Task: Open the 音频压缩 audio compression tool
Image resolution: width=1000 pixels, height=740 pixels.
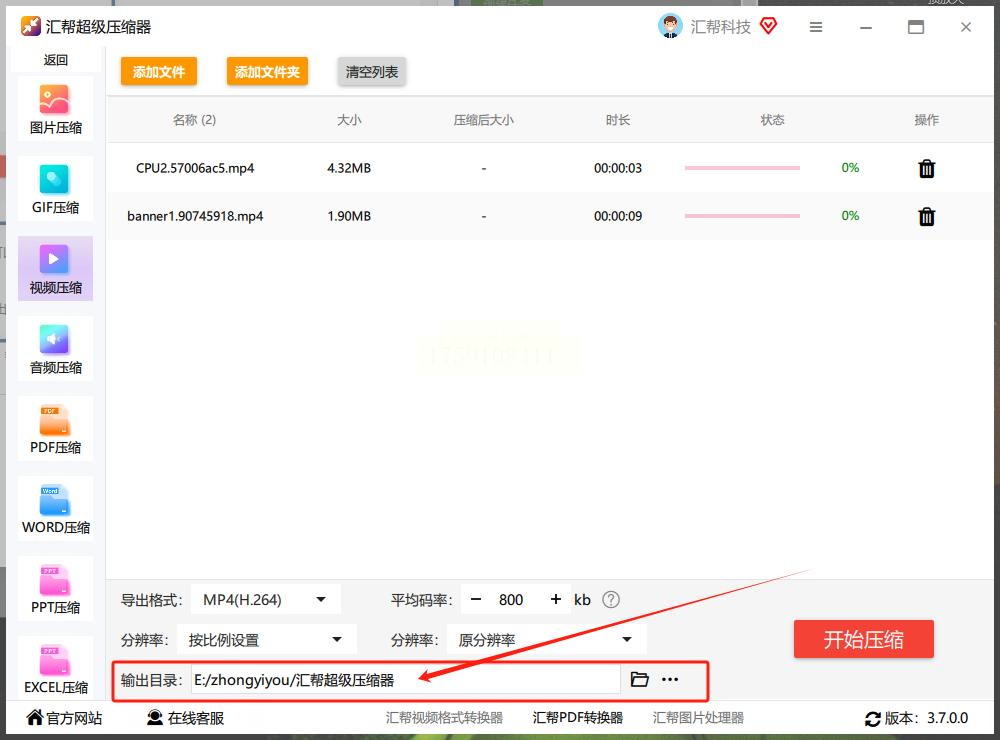Action: pos(55,348)
